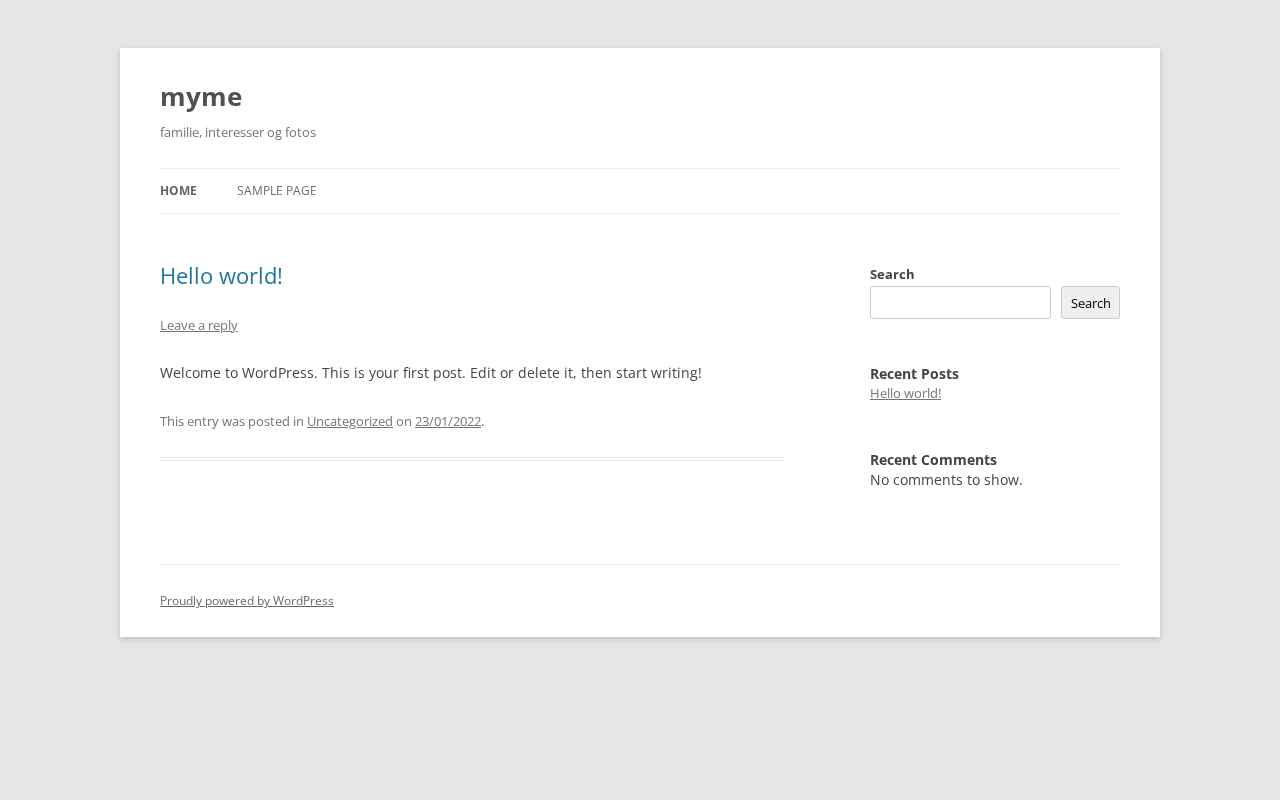Click the tagline "familie, interesser og fotos"
1280x800 pixels.
(238, 132)
